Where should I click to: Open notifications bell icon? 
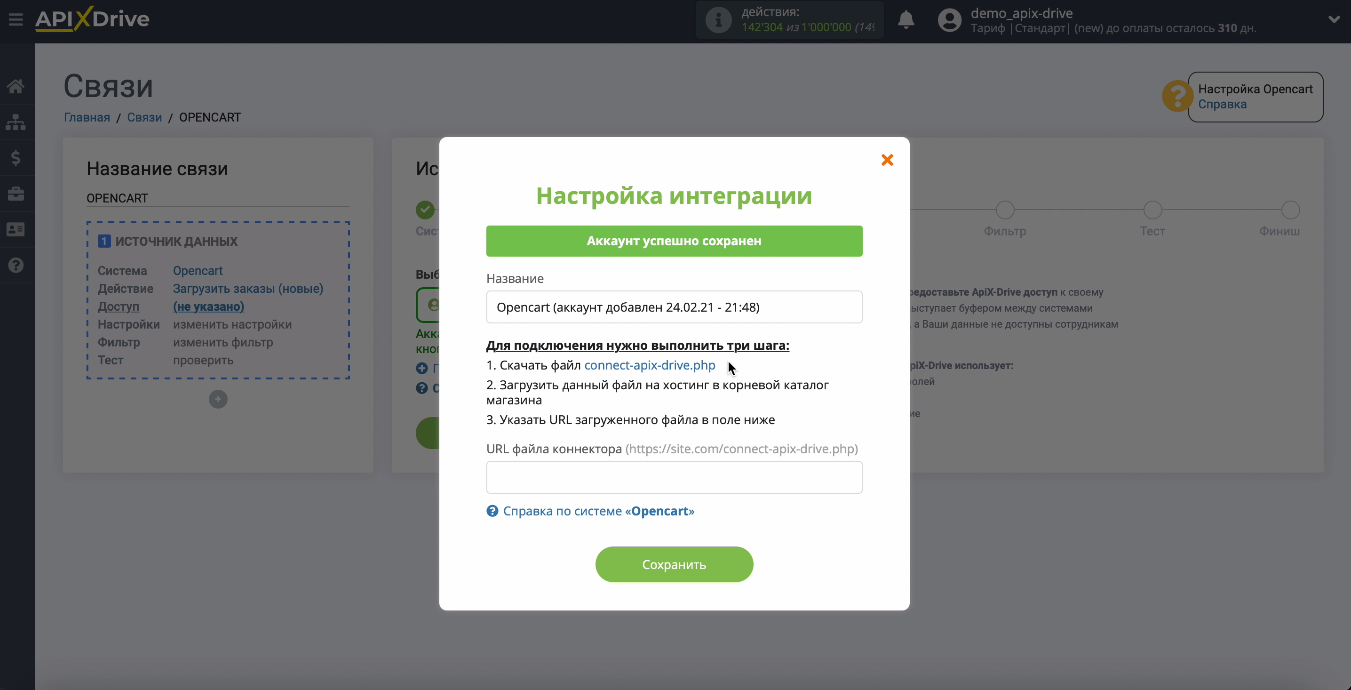(907, 20)
